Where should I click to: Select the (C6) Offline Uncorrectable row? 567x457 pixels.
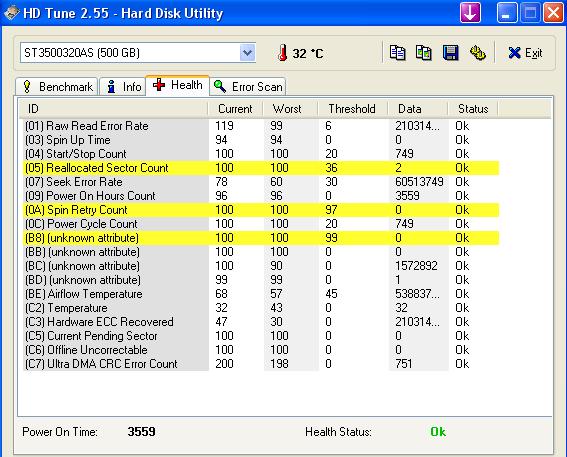261,350
